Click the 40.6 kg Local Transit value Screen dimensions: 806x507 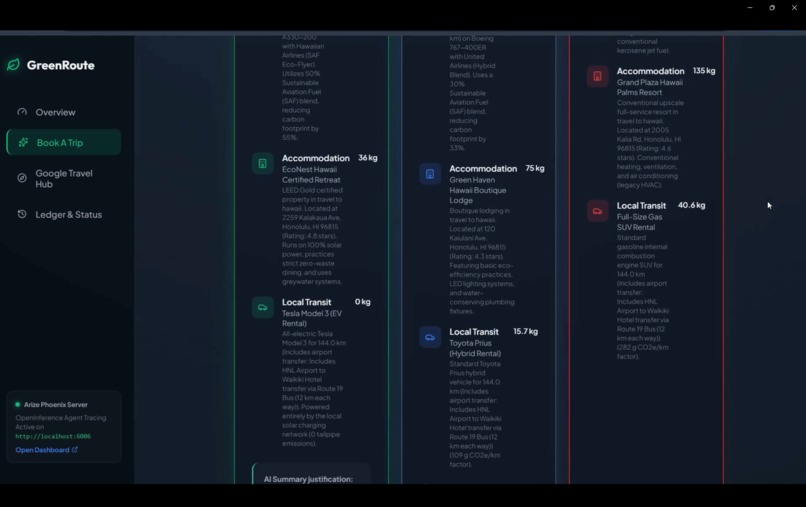tap(691, 205)
